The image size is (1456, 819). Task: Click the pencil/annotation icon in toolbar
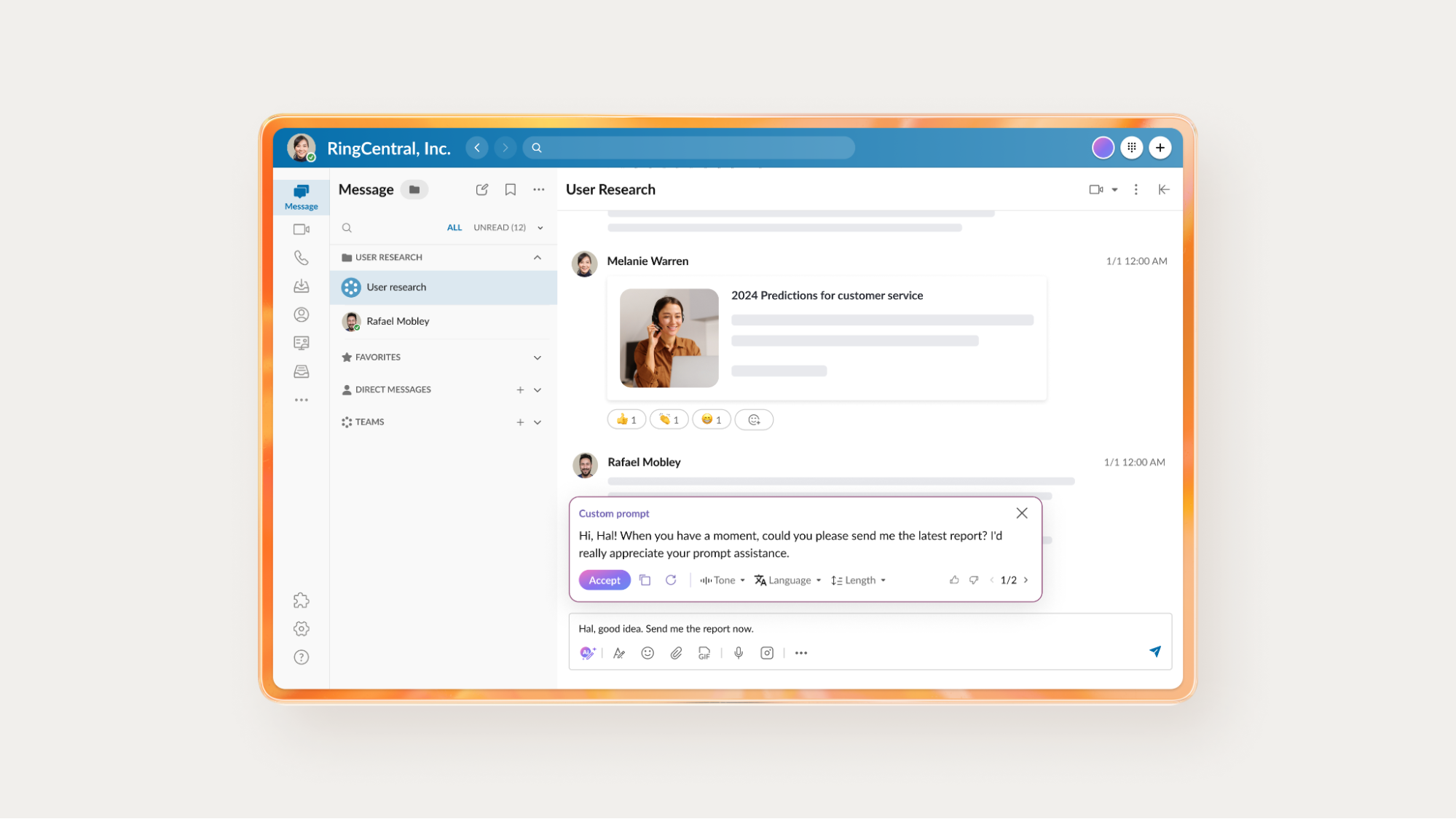[618, 653]
